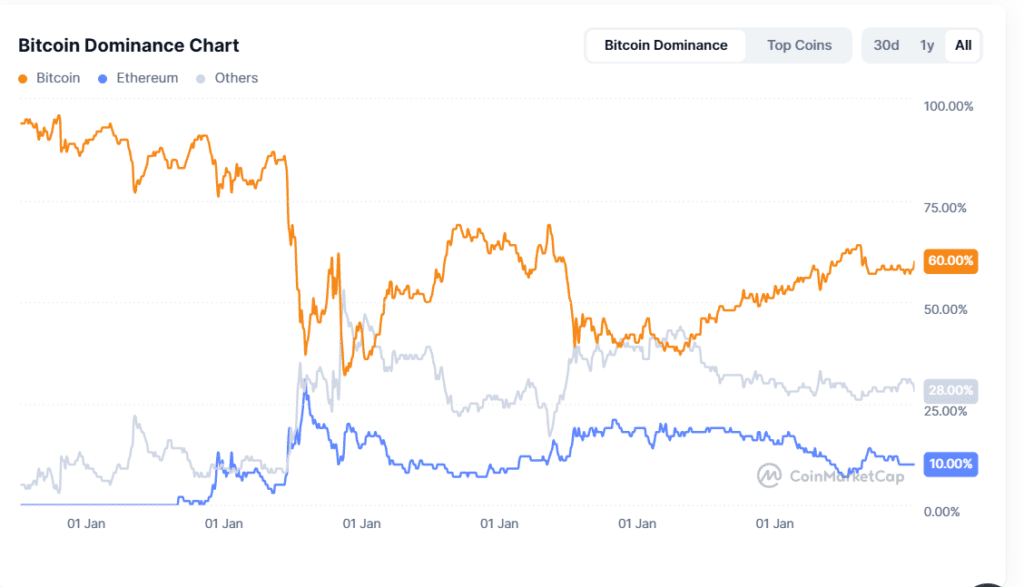Click the blue 10.00% Ethereum badge
Image resolution: width=1024 pixels, height=587 pixels.
949,464
